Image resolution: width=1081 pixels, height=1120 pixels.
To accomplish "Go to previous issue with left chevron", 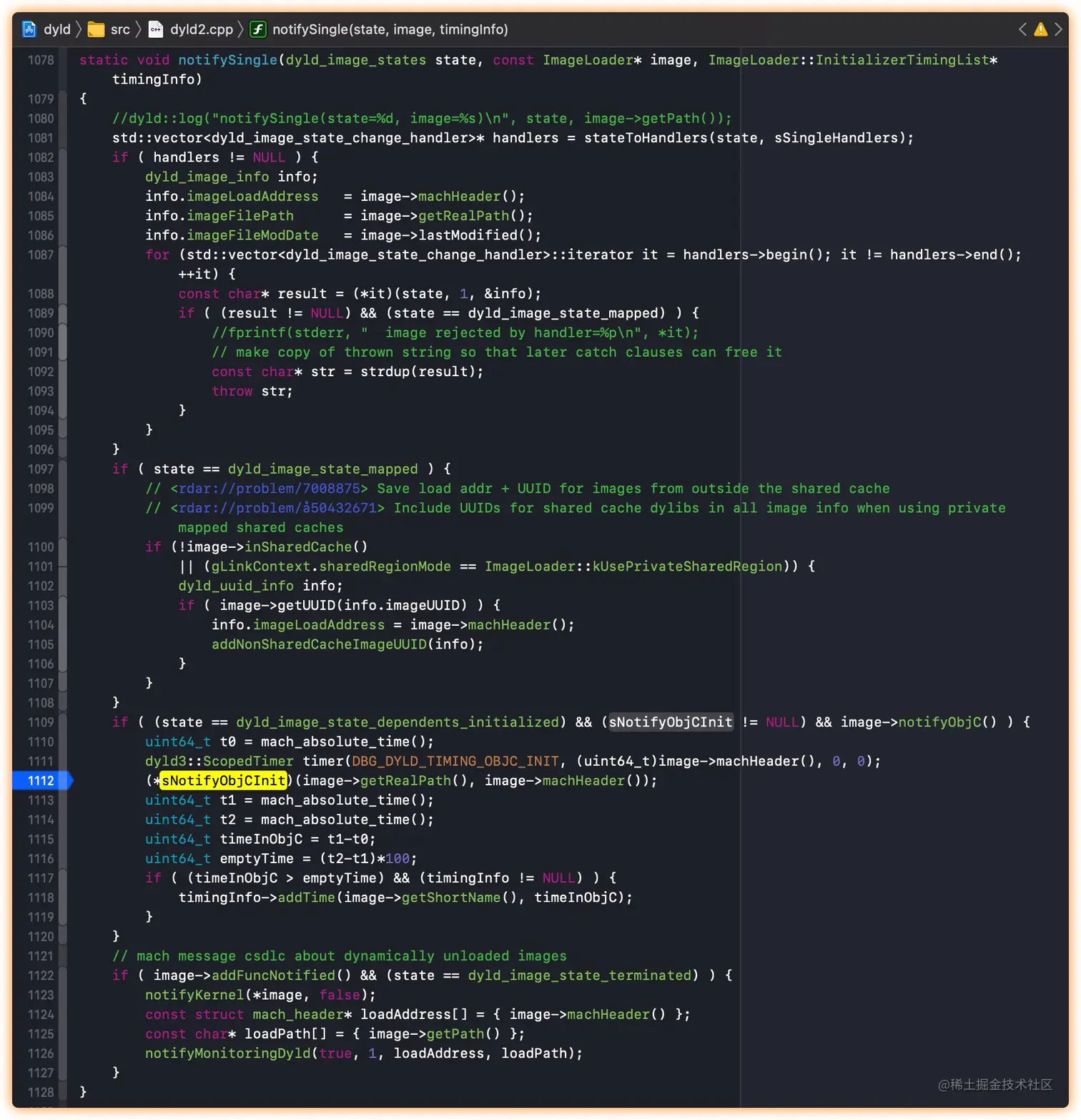I will (x=1022, y=29).
